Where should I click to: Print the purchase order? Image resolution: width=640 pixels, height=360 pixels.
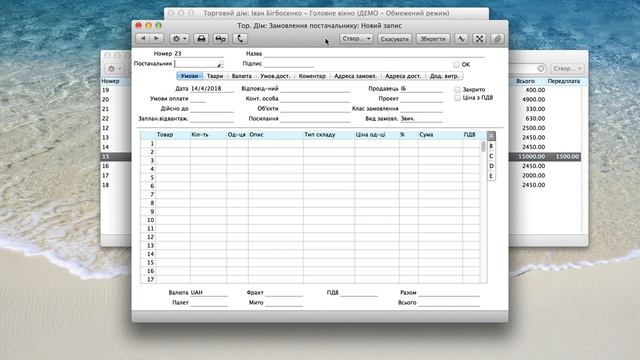[x=201, y=38]
